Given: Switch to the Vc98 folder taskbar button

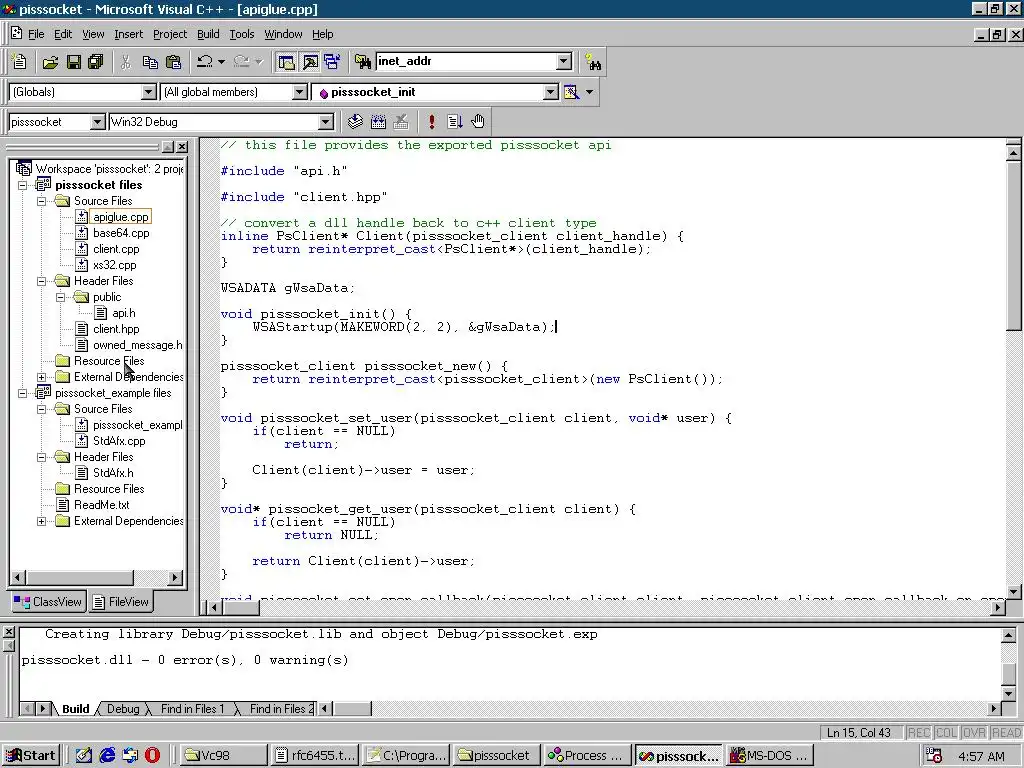Looking at the screenshot, I should point(223,756).
